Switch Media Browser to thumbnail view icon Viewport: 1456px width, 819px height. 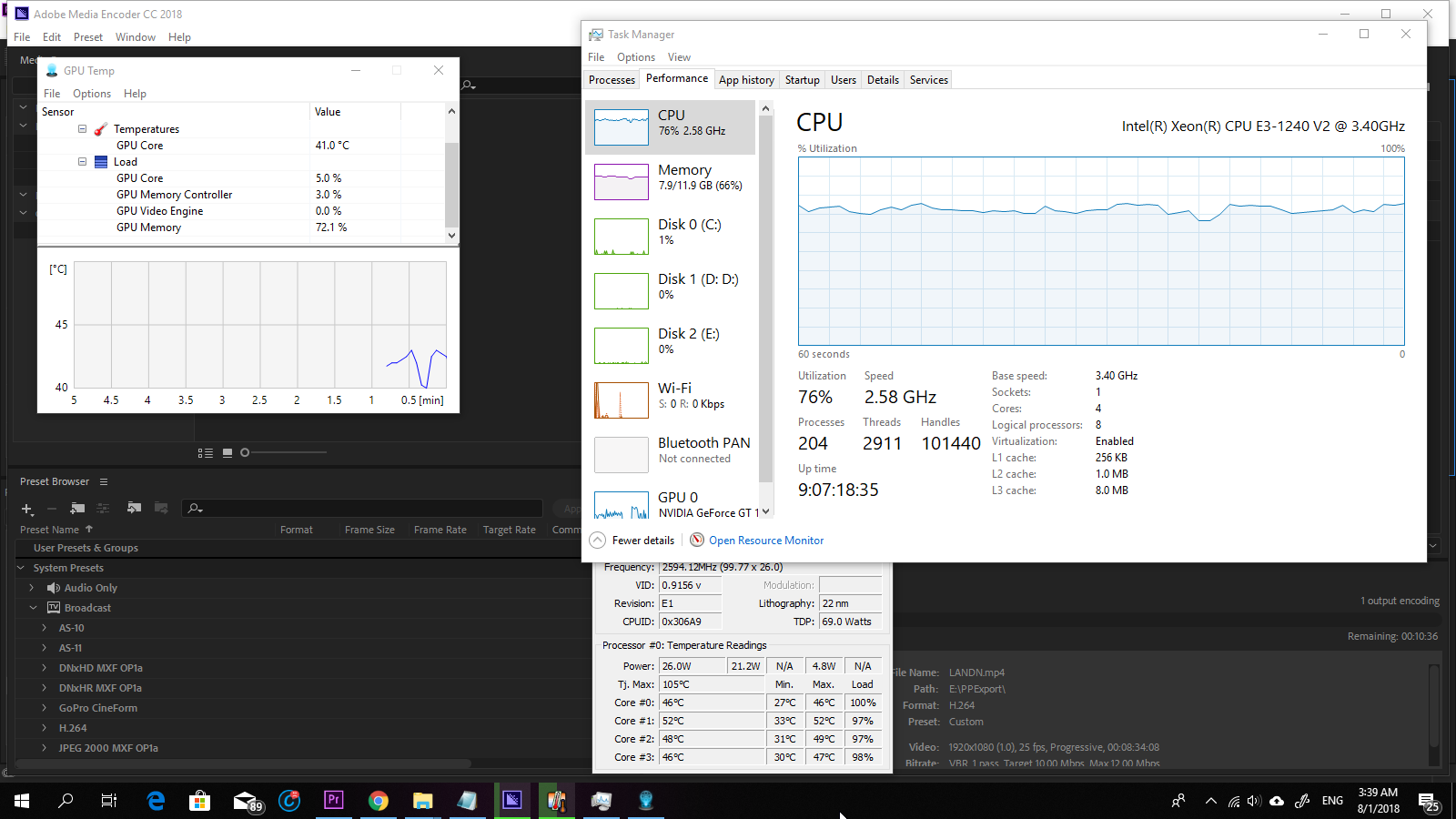pyautogui.click(x=227, y=452)
